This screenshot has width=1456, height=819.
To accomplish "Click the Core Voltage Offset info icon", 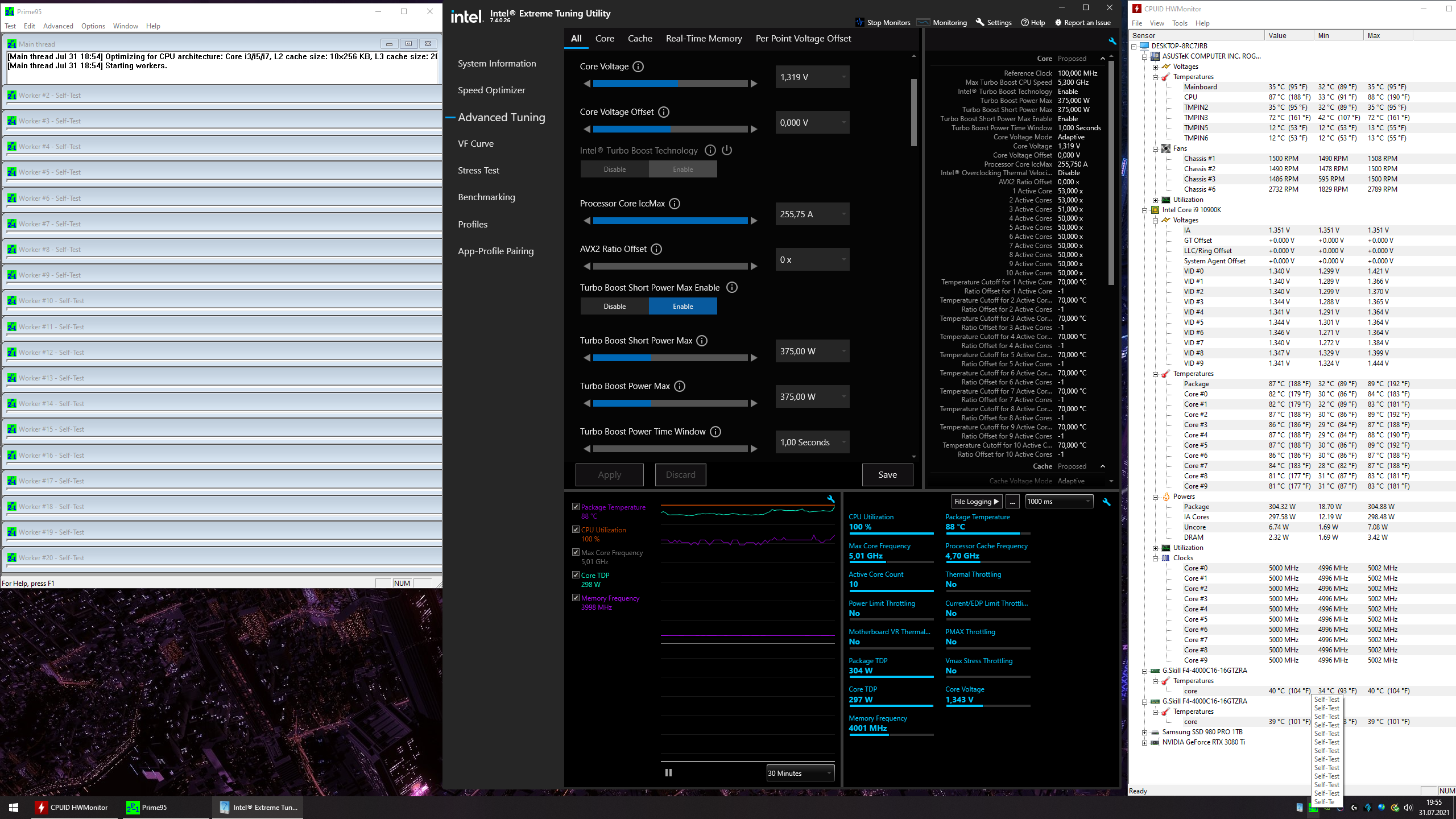I will coord(663,112).
